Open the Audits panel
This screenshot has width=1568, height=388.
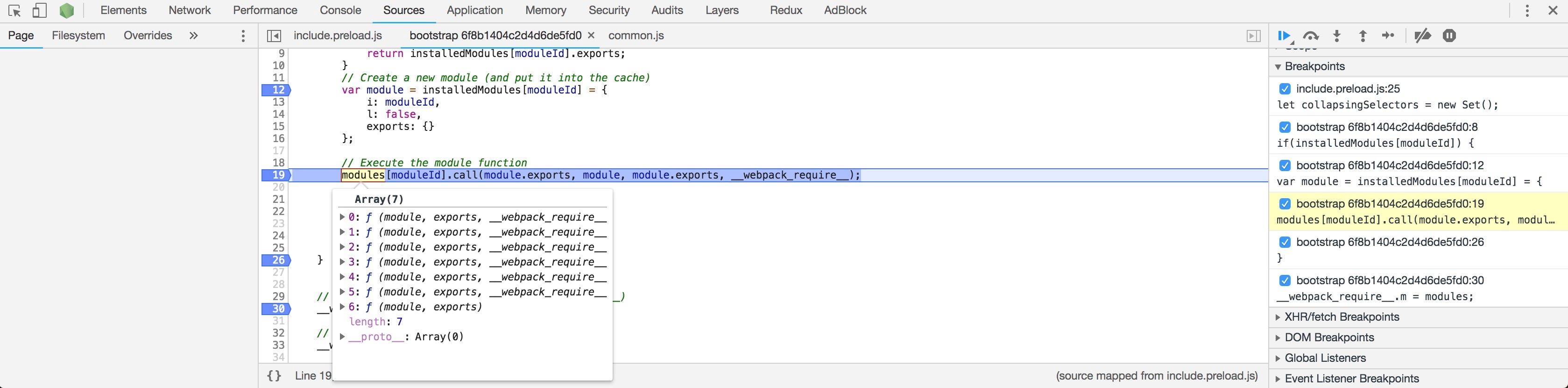pos(667,10)
